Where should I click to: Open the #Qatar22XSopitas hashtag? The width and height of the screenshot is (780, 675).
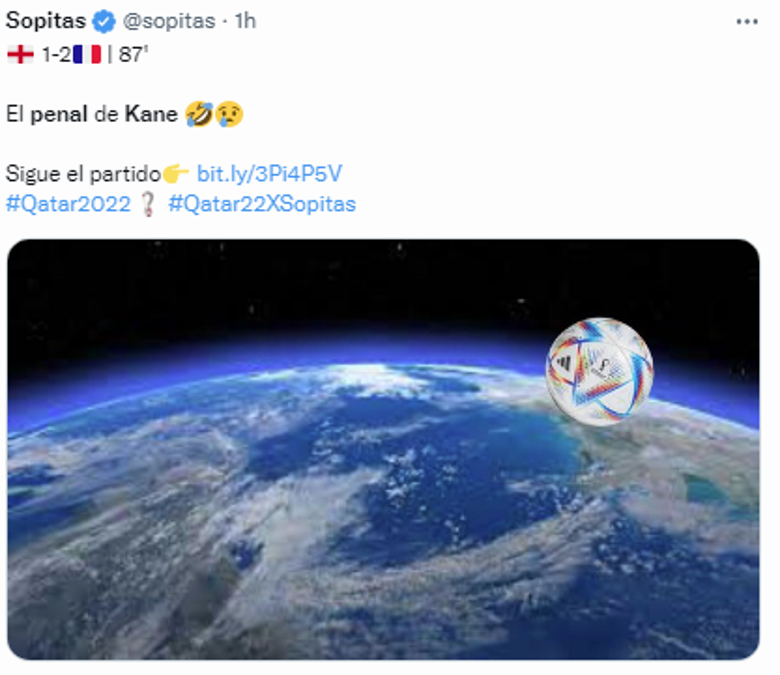click(262, 204)
